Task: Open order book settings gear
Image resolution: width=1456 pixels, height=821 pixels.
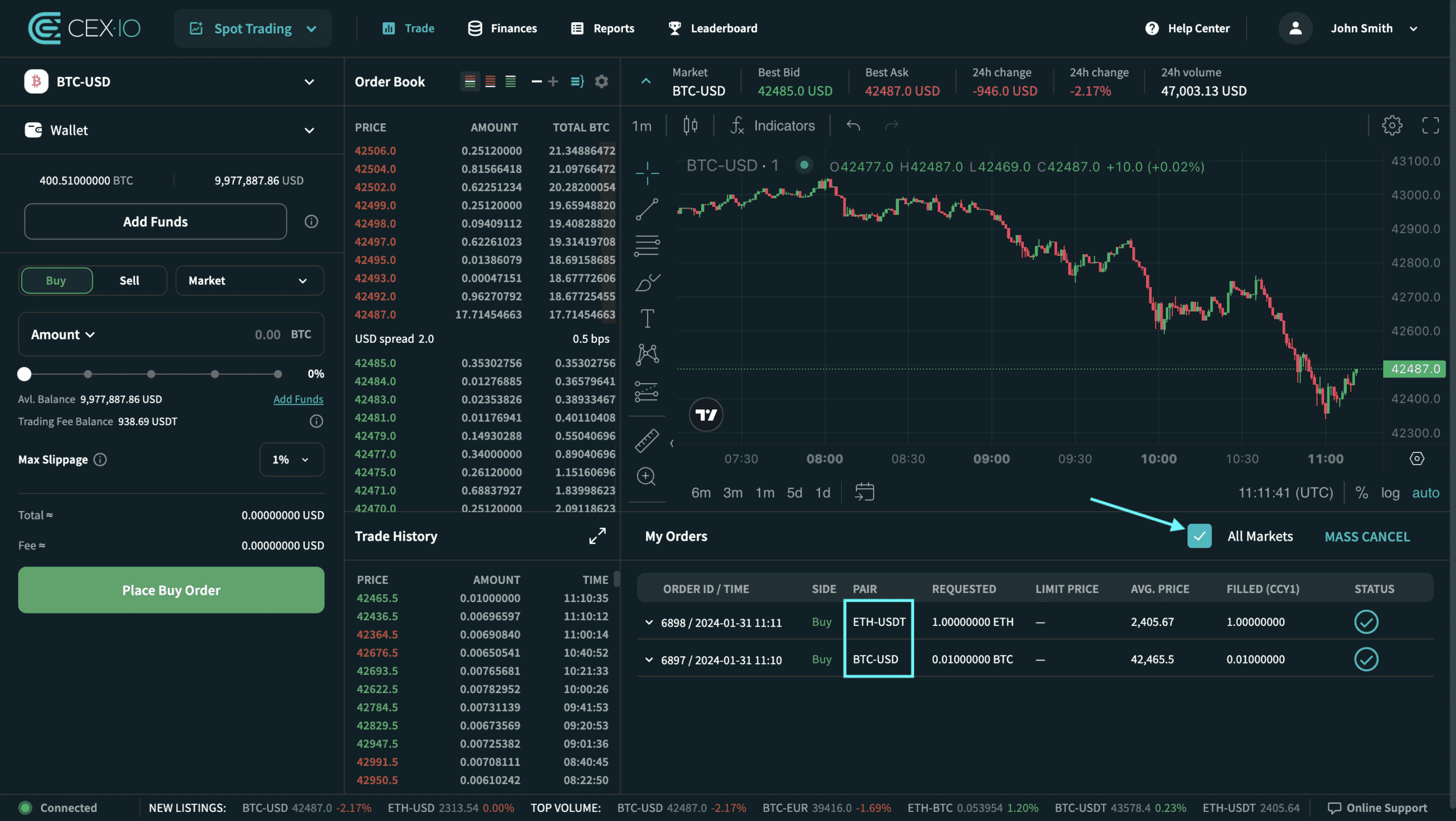Action: tap(601, 82)
